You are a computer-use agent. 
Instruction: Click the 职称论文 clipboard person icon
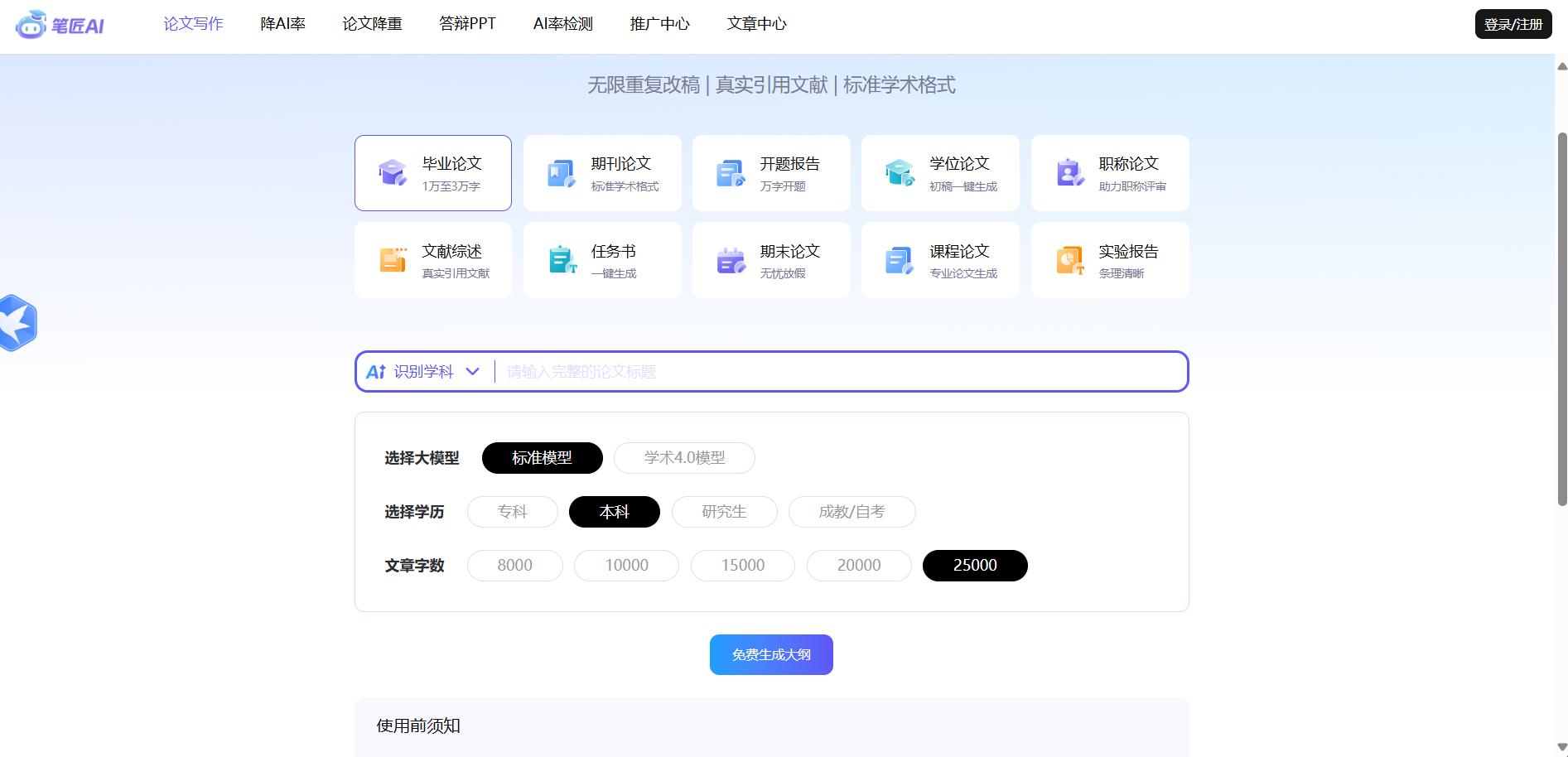(x=1069, y=173)
